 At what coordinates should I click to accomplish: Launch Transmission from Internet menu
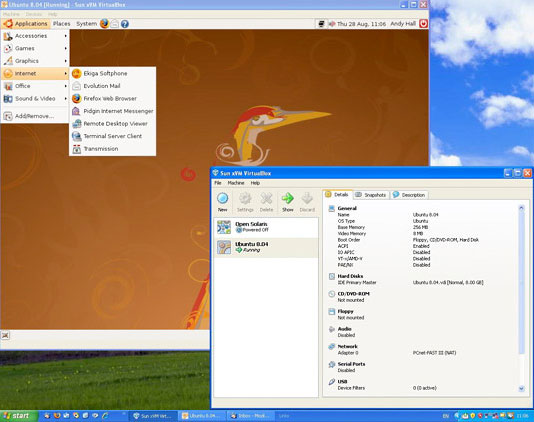(x=112, y=149)
